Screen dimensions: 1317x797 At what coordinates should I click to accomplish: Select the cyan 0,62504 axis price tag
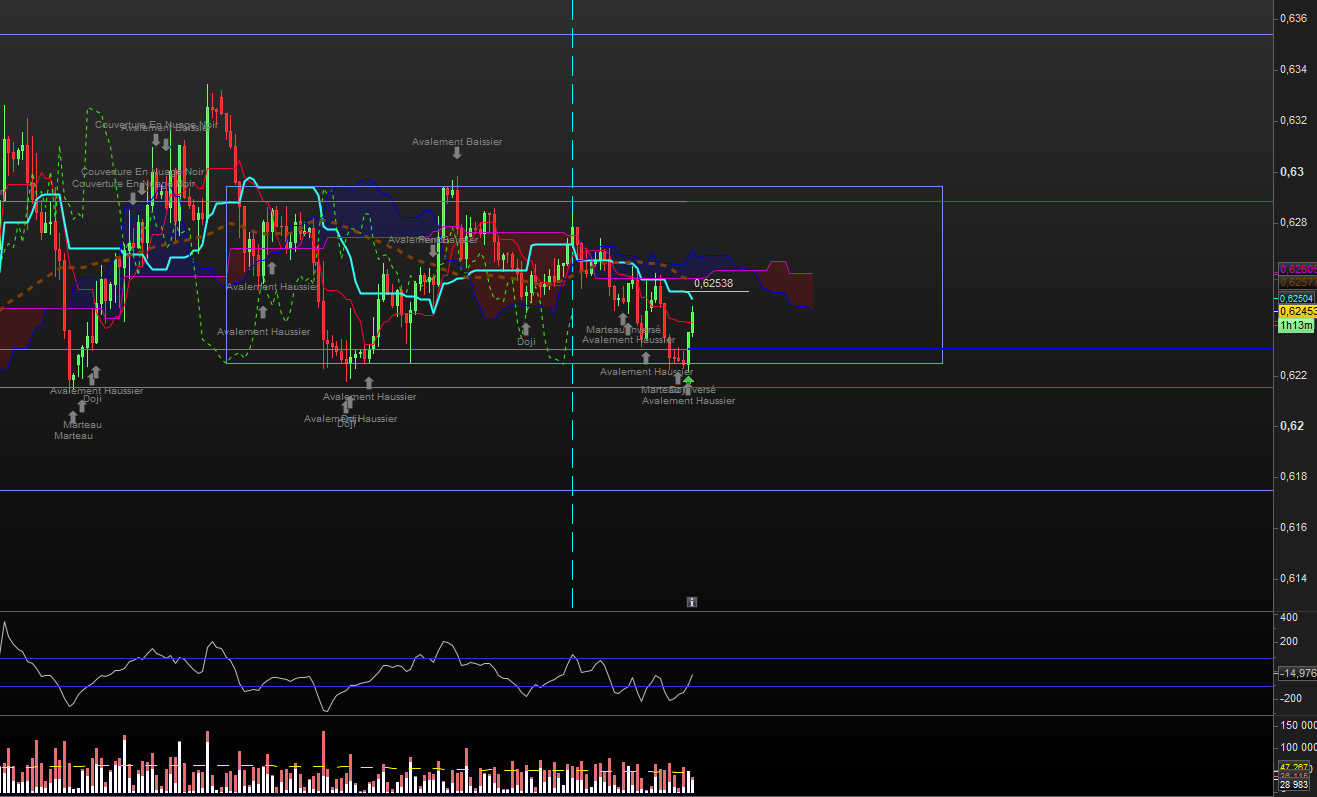1297,298
